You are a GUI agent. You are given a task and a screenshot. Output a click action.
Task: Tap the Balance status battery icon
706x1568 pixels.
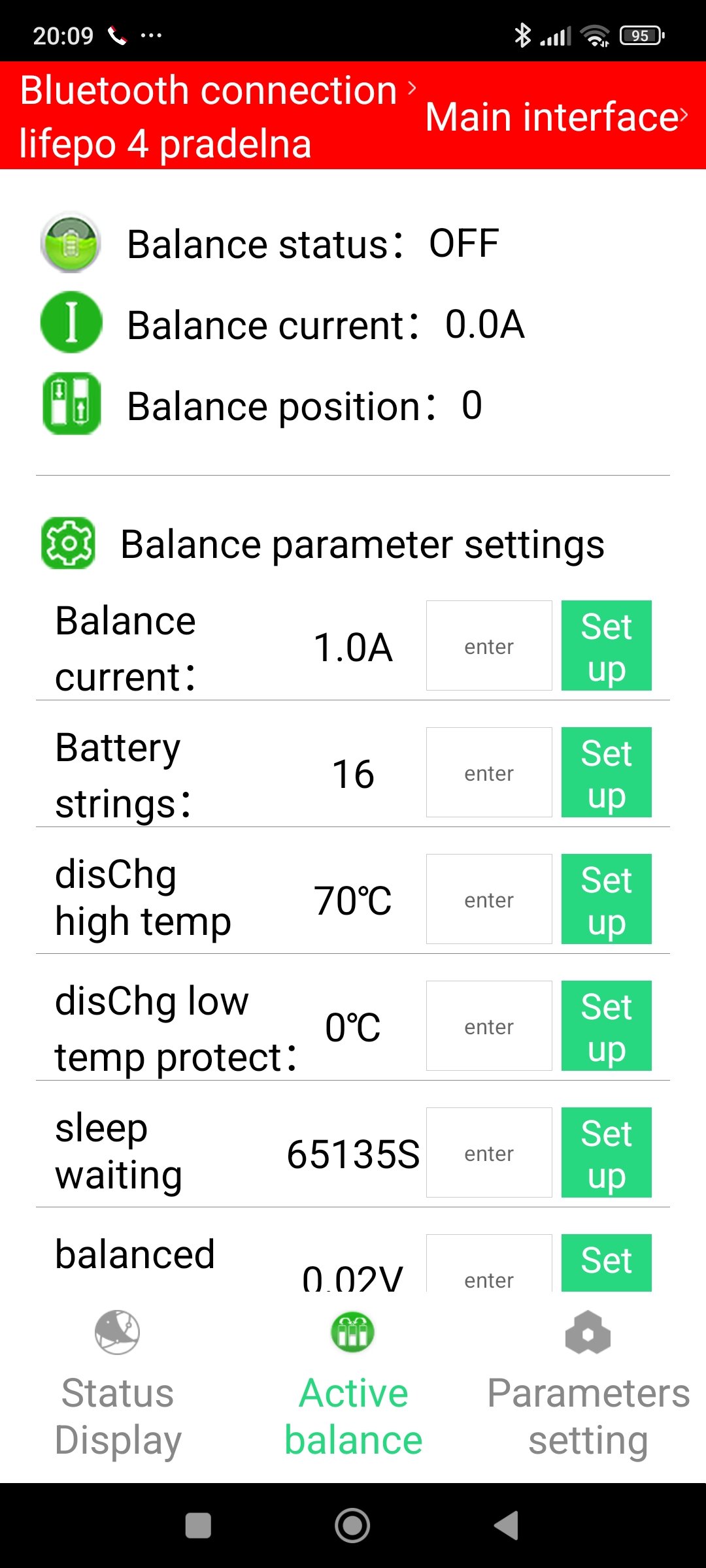coord(71,243)
